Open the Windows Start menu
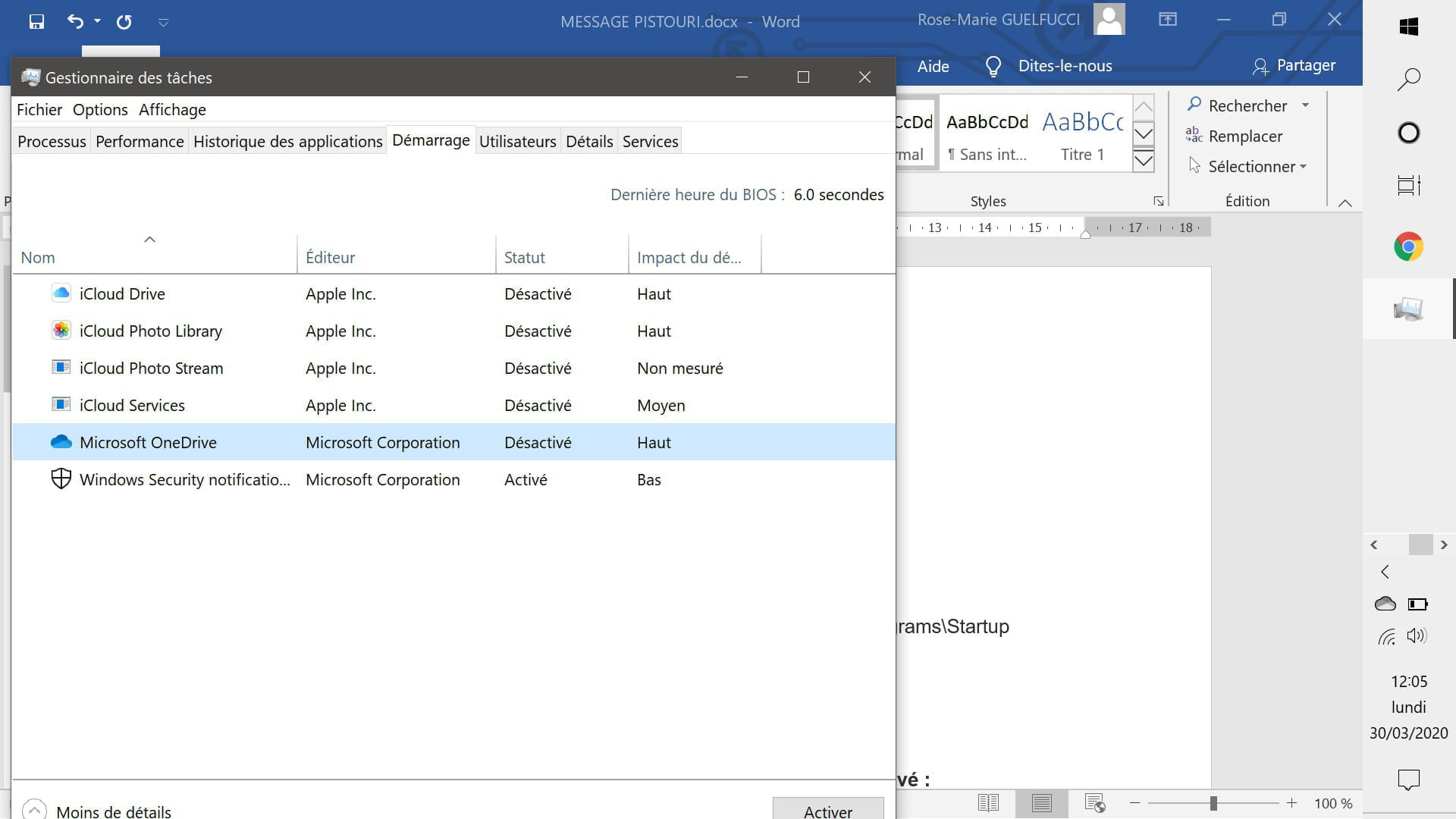This screenshot has height=819, width=1456. tap(1409, 27)
